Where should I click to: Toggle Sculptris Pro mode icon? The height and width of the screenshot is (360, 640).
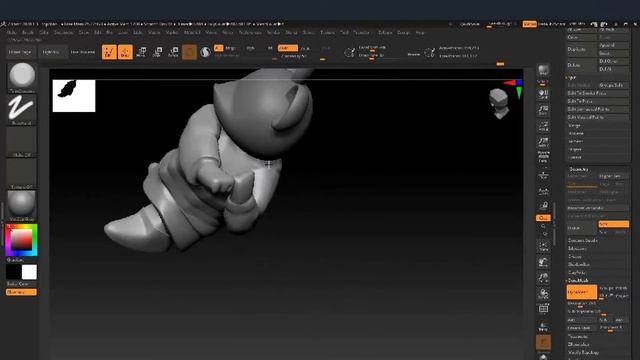click(x=205, y=52)
